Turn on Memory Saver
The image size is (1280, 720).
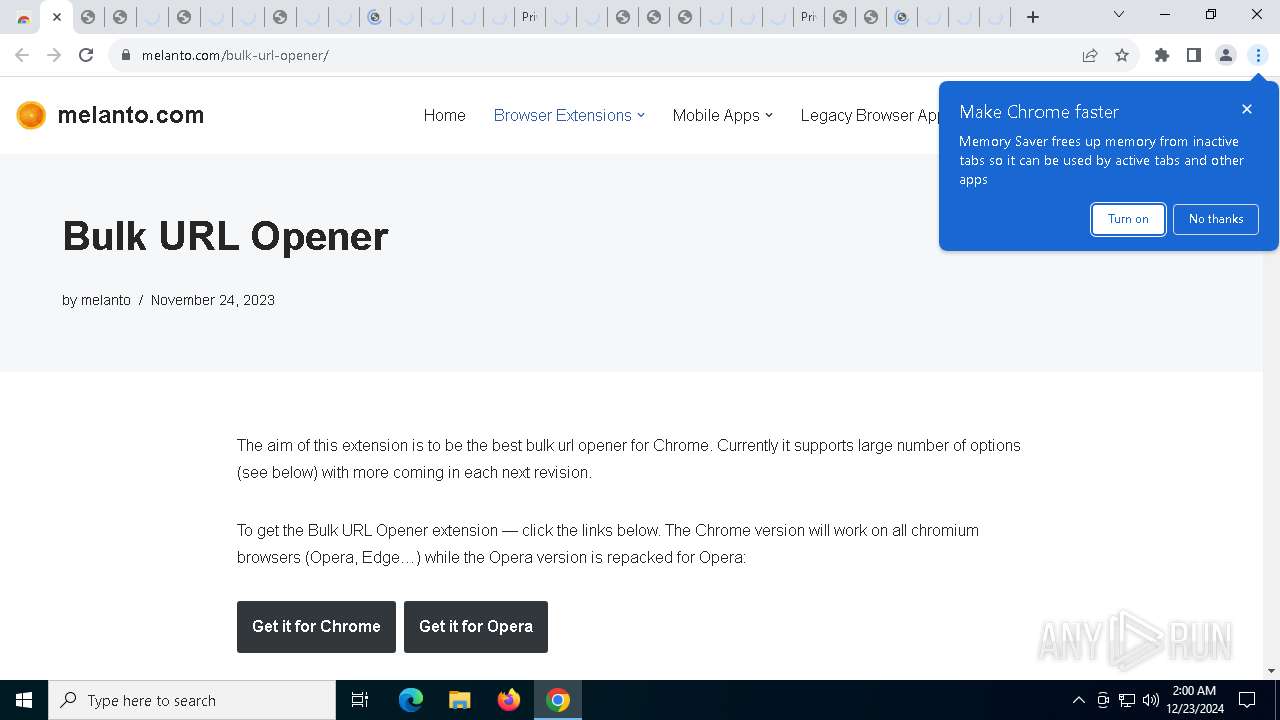[1128, 219]
